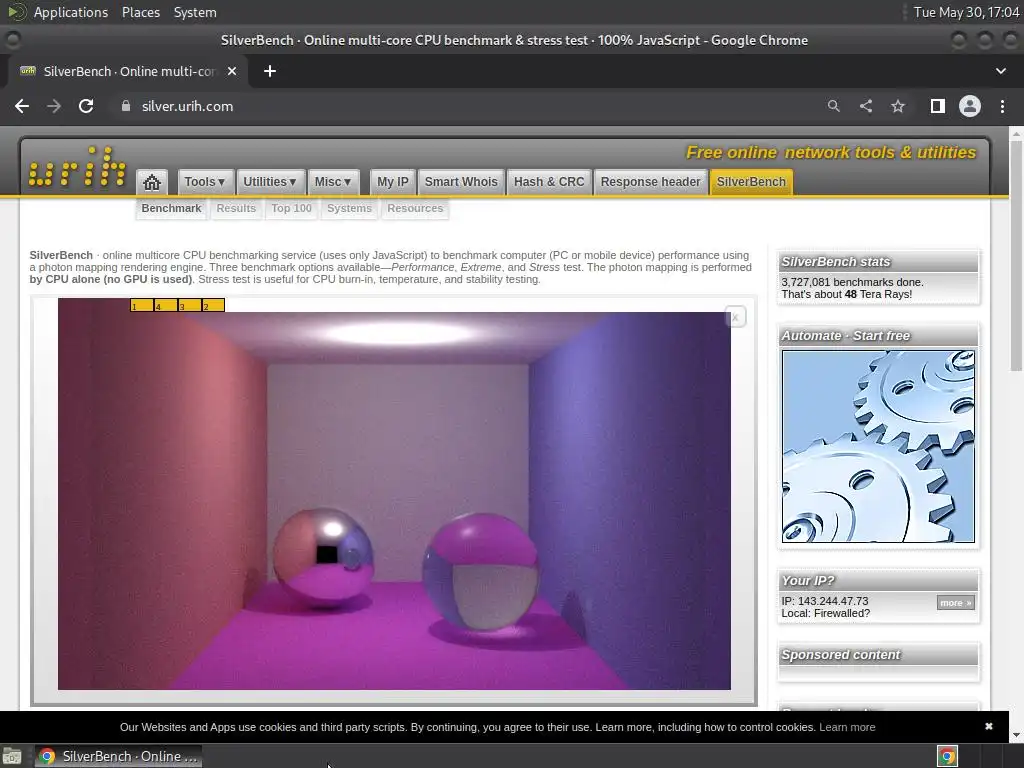Toggle the browser side panel icon

pos(938,106)
